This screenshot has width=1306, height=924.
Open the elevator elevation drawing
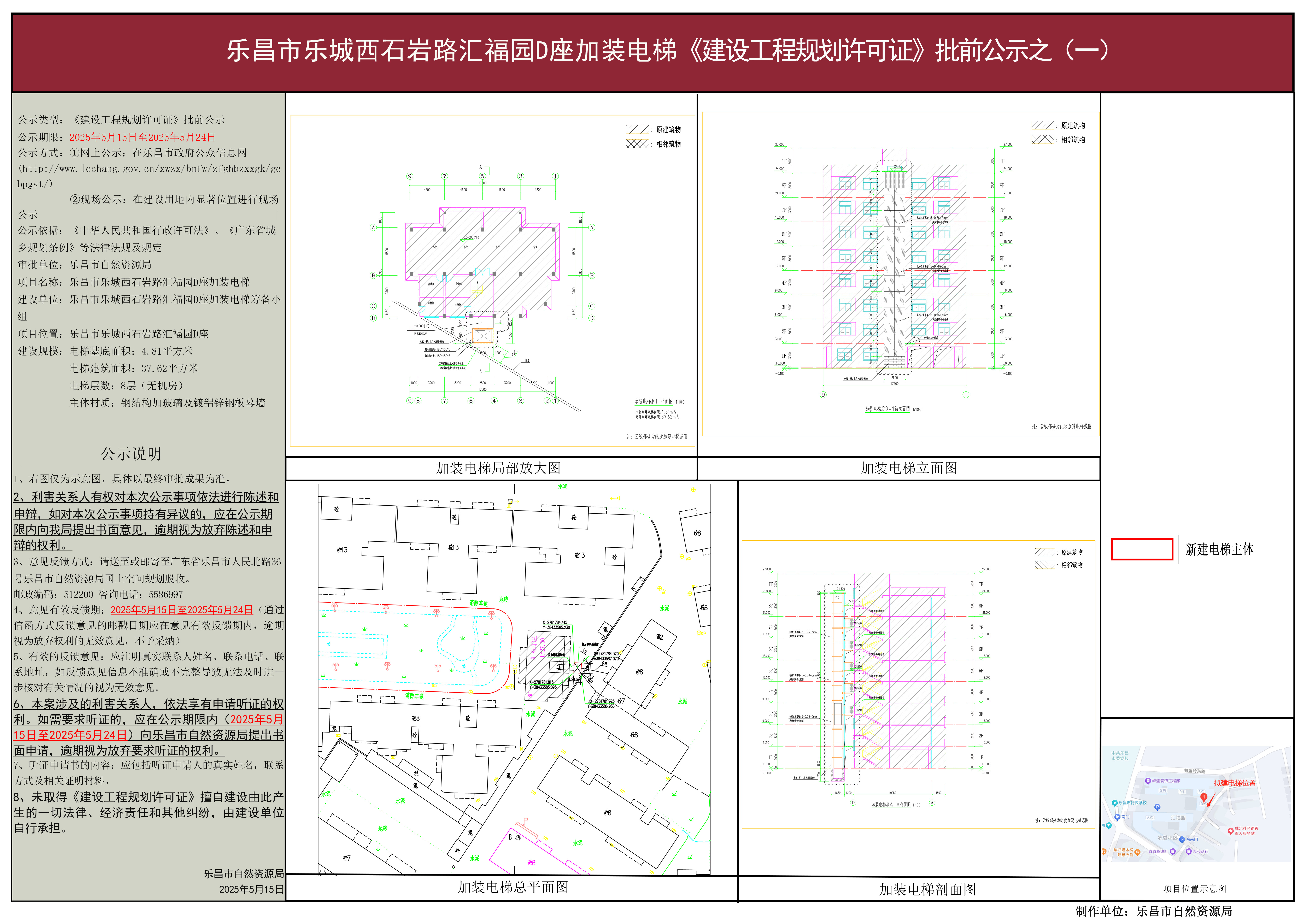(900, 274)
